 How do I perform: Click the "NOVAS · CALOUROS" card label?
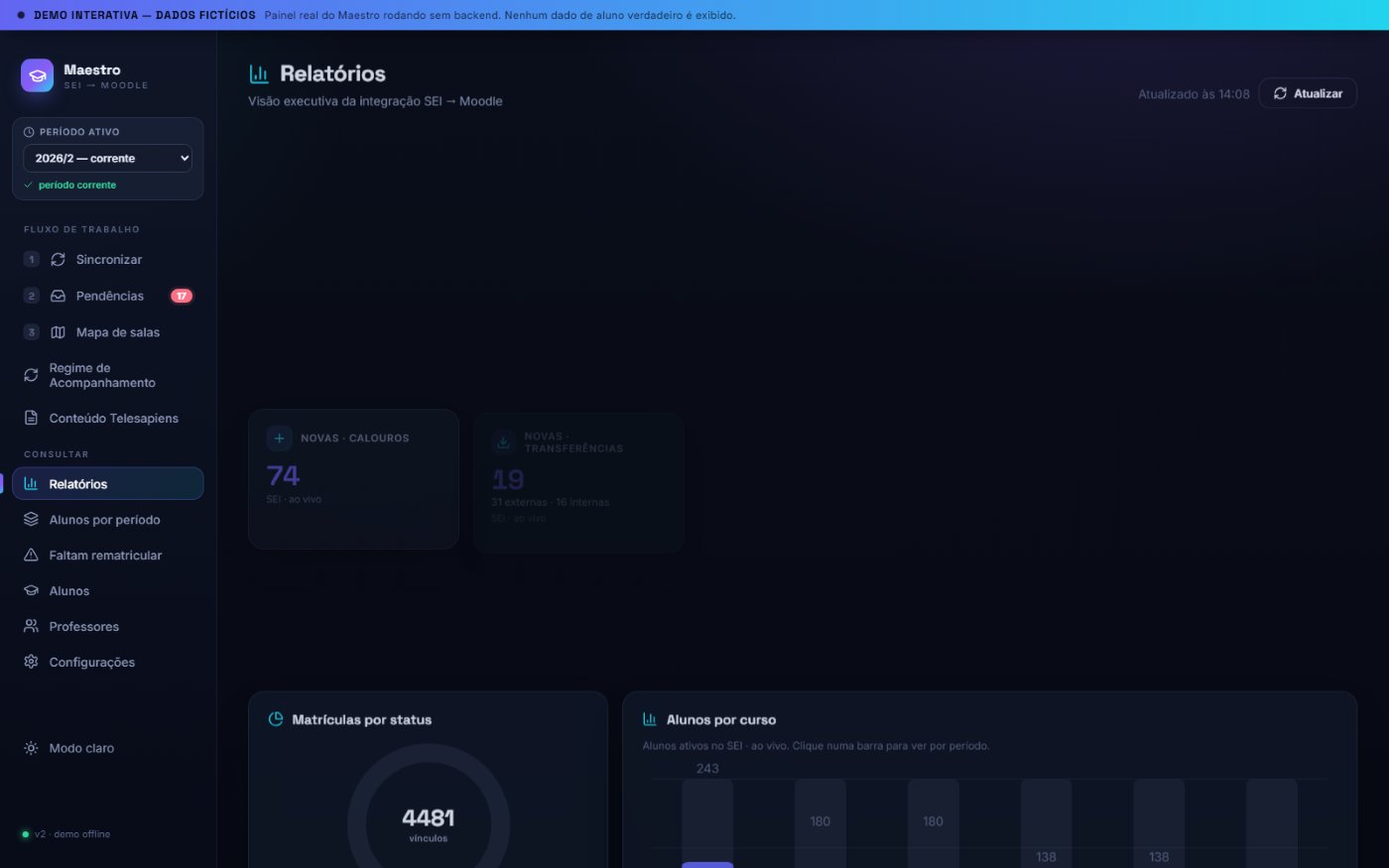355,438
